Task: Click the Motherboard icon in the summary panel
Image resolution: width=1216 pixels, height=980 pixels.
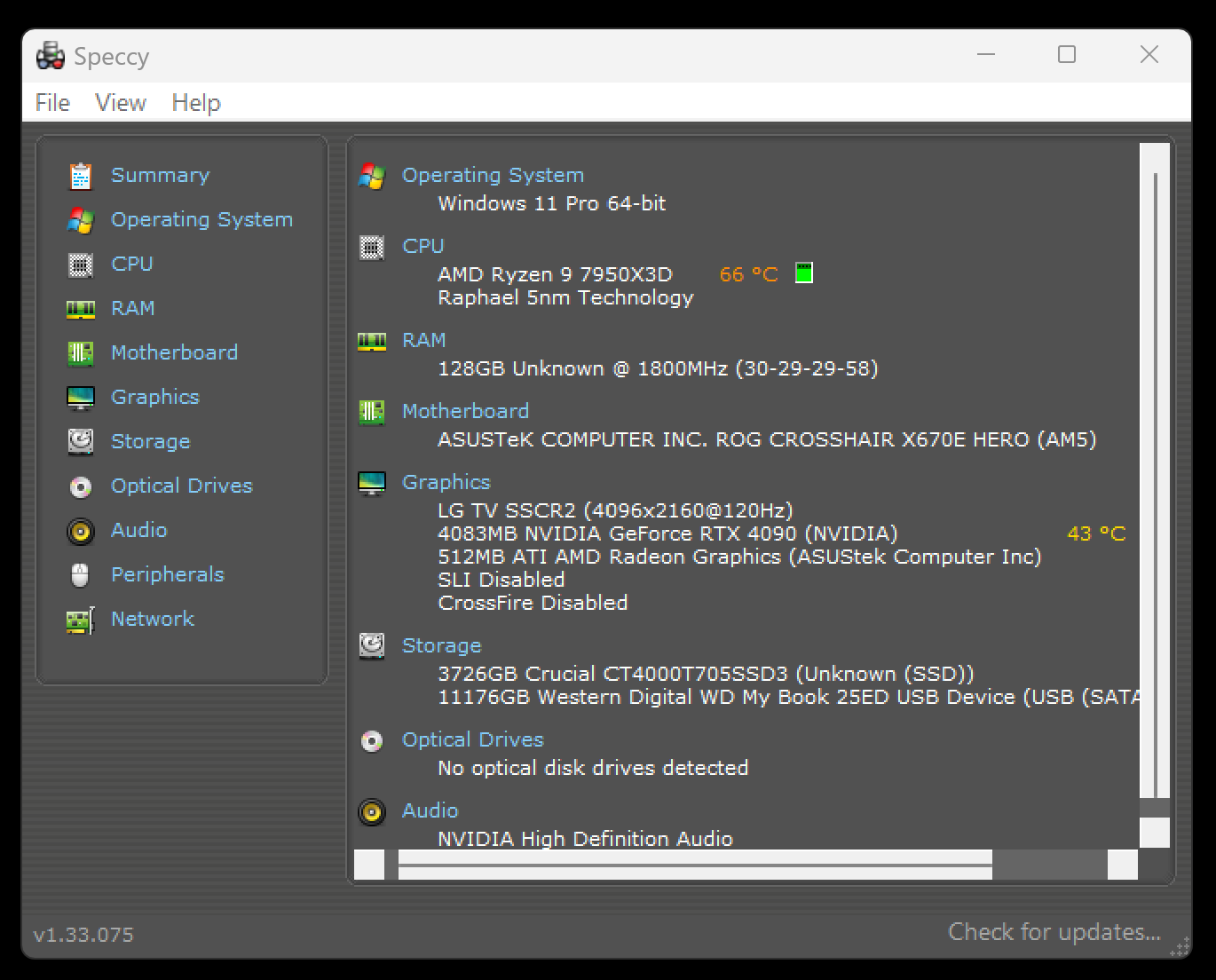Action: 372,412
